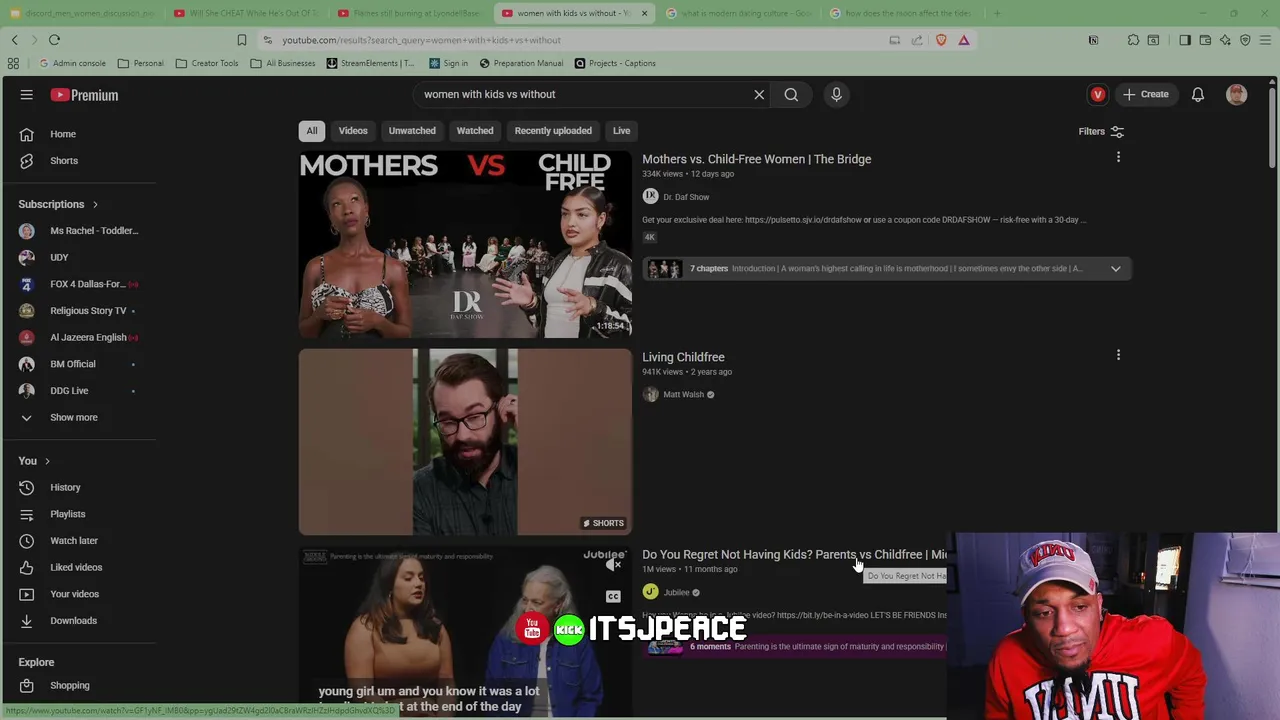Image resolution: width=1280 pixels, height=720 pixels.
Task: Click the magnifier search button
Action: pyautogui.click(x=791, y=95)
